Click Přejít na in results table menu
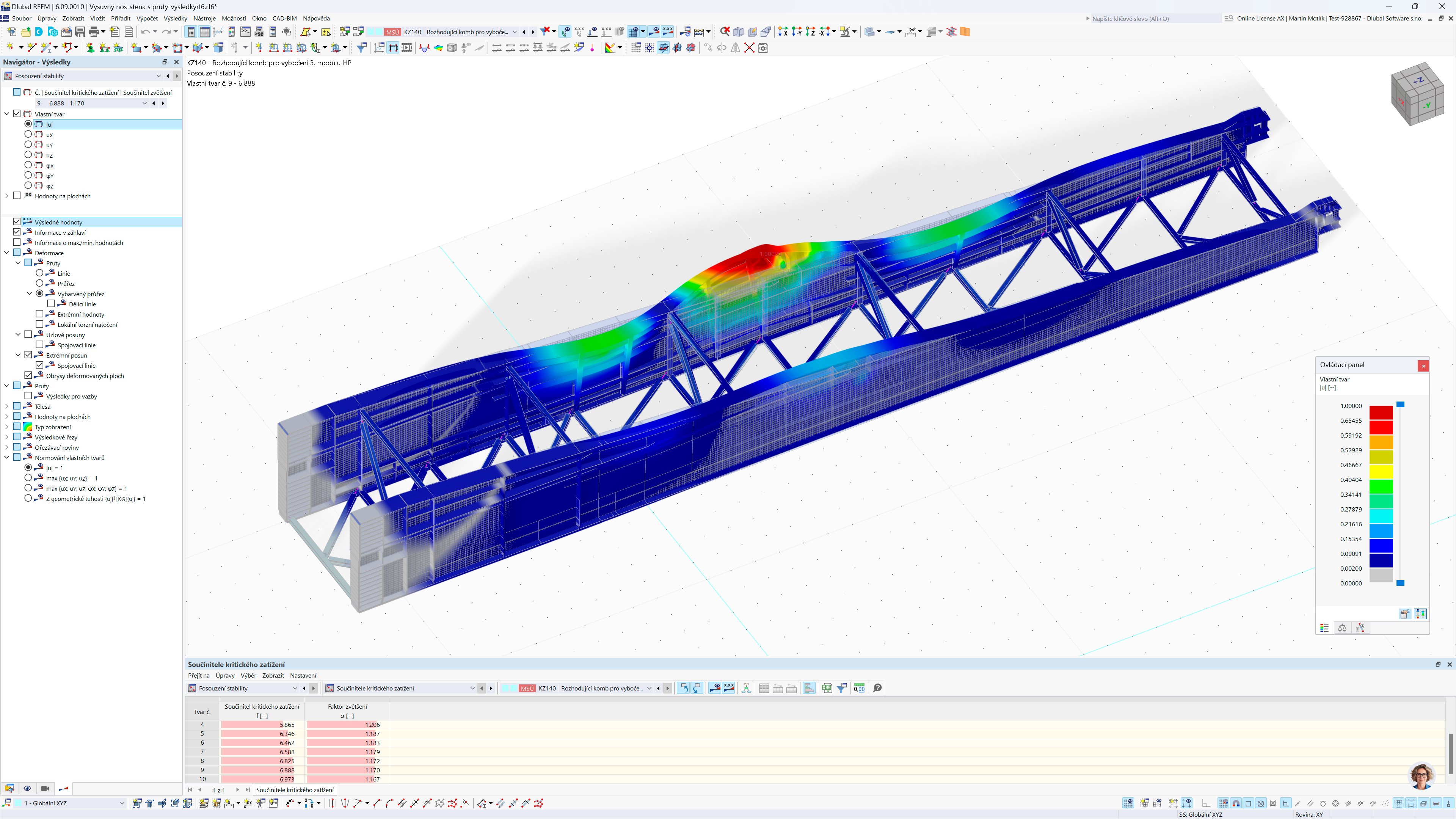 click(198, 675)
